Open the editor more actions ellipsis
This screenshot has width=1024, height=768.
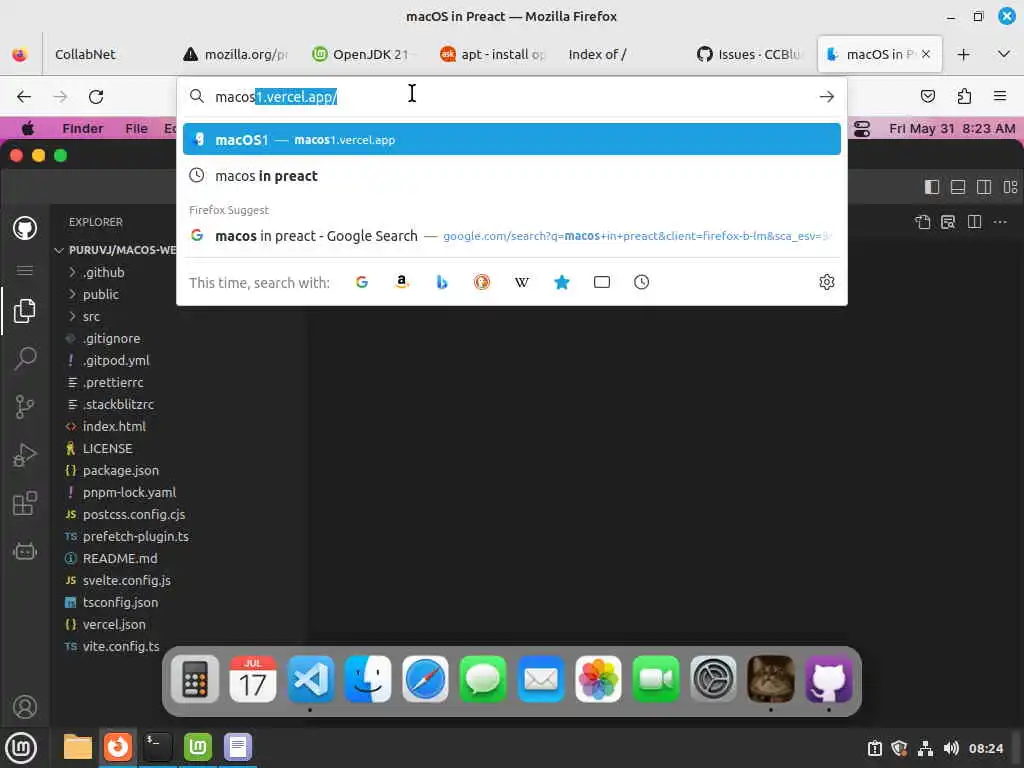[x=1000, y=223]
